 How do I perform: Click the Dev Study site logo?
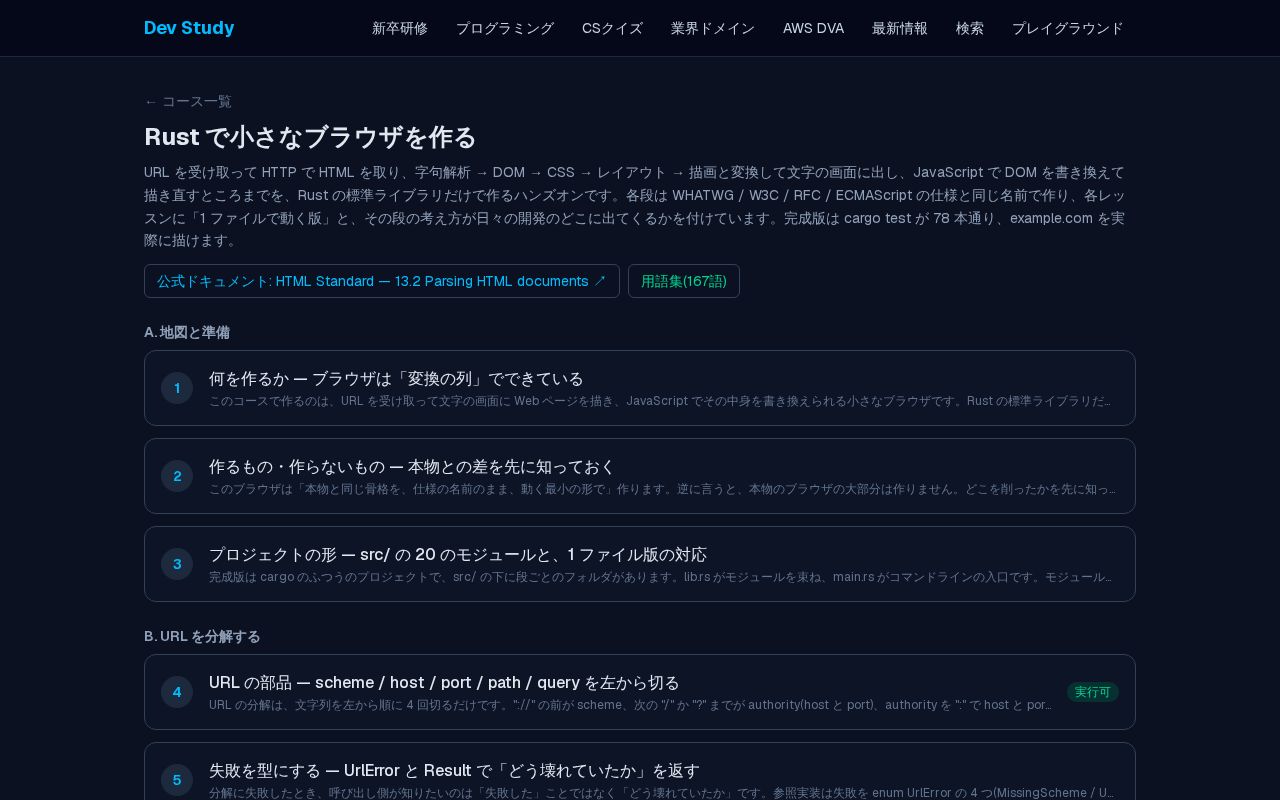pos(189,28)
